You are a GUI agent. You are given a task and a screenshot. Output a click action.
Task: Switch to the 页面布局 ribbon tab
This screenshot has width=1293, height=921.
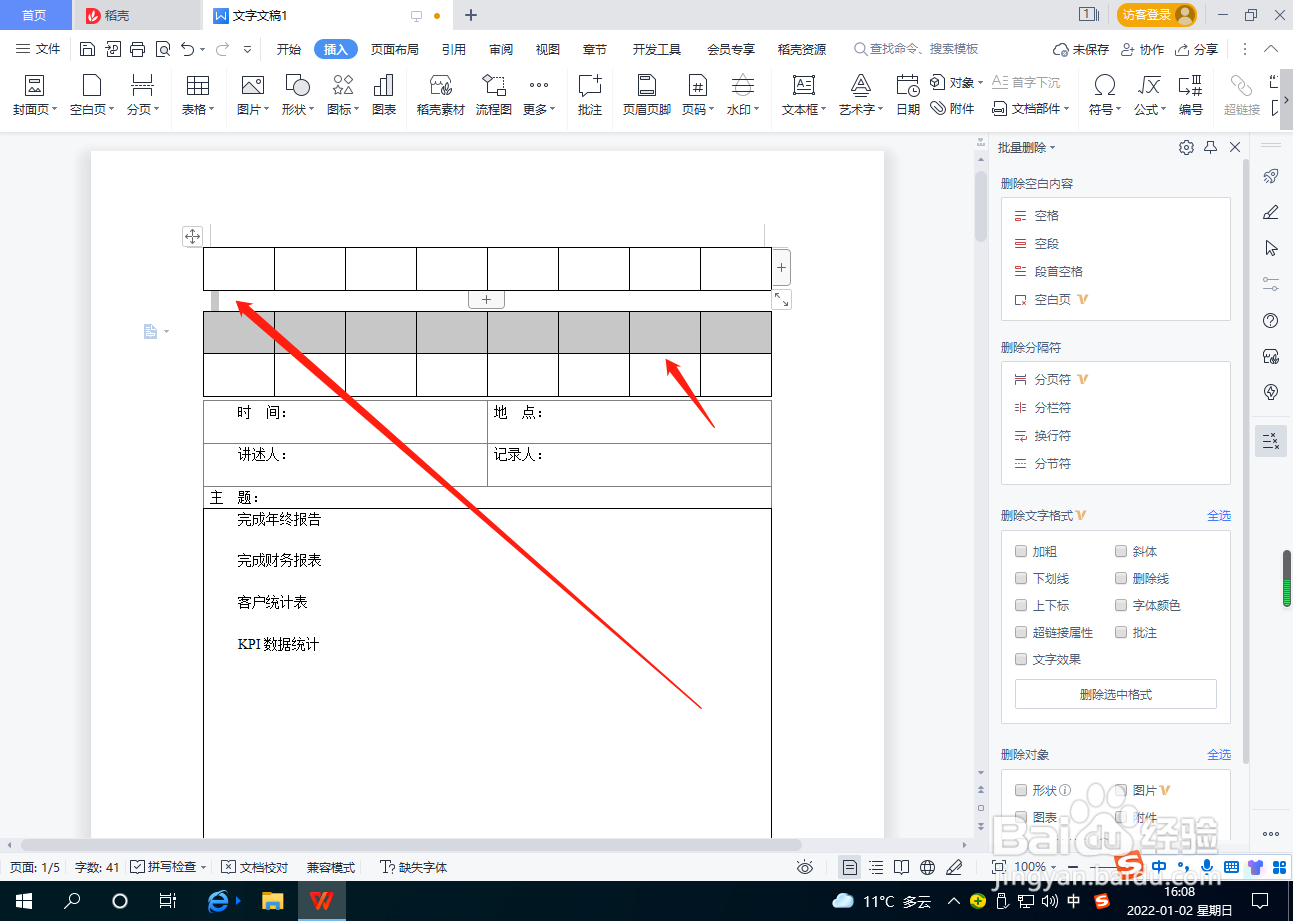pyautogui.click(x=395, y=47)
